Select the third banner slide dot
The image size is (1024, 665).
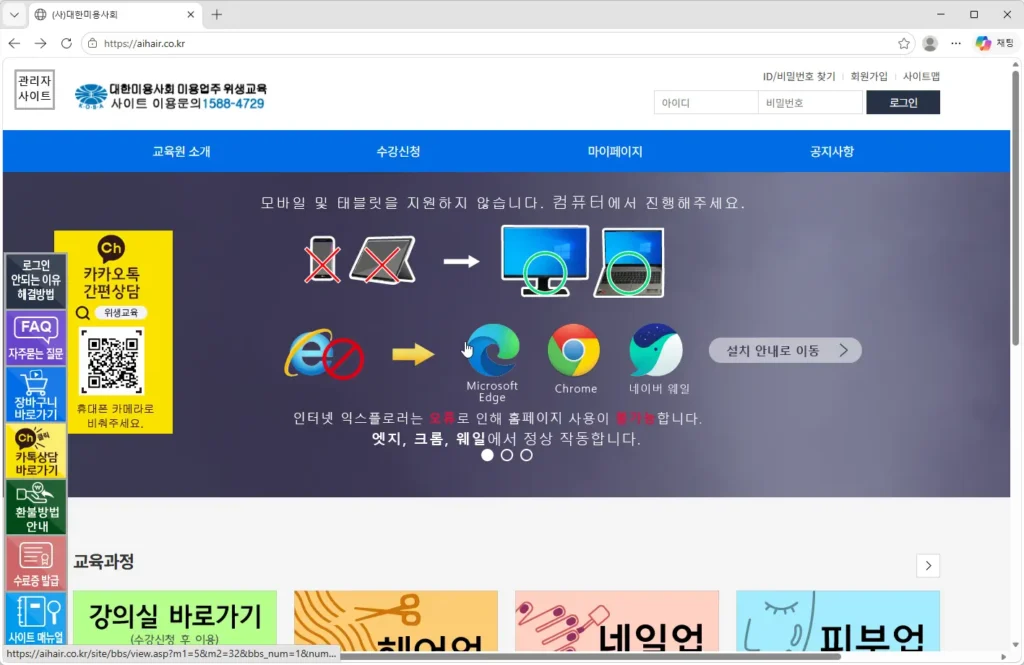tap(526, 455)
